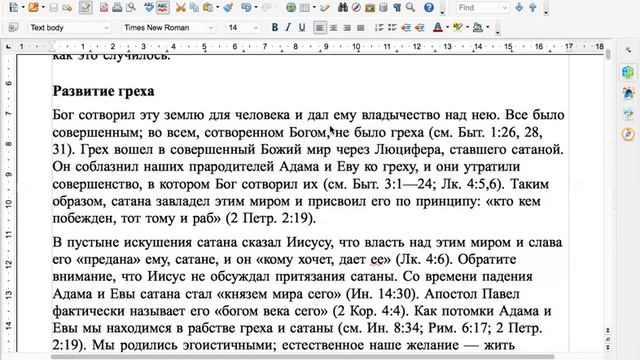Open Find & Replace binoculars icon

click(x=343, y=7)
